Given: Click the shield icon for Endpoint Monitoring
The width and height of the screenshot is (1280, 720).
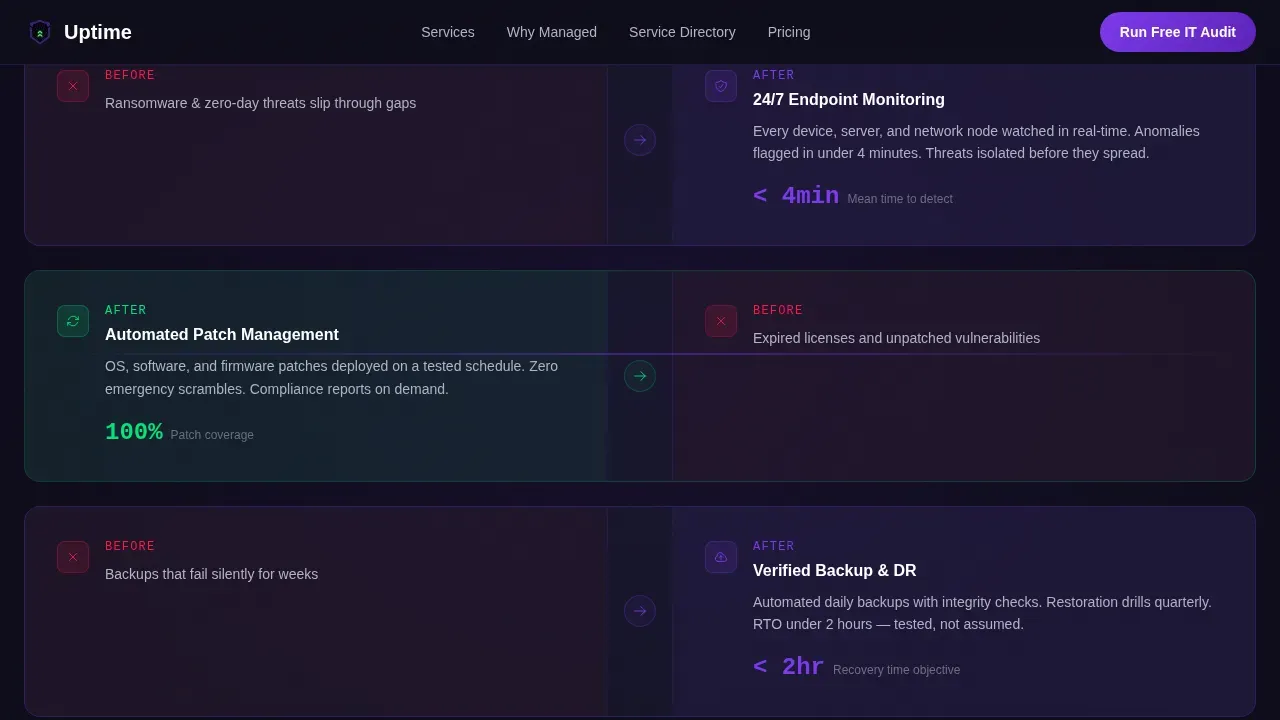Looking at the screenshot, I should tap(721, 86).
